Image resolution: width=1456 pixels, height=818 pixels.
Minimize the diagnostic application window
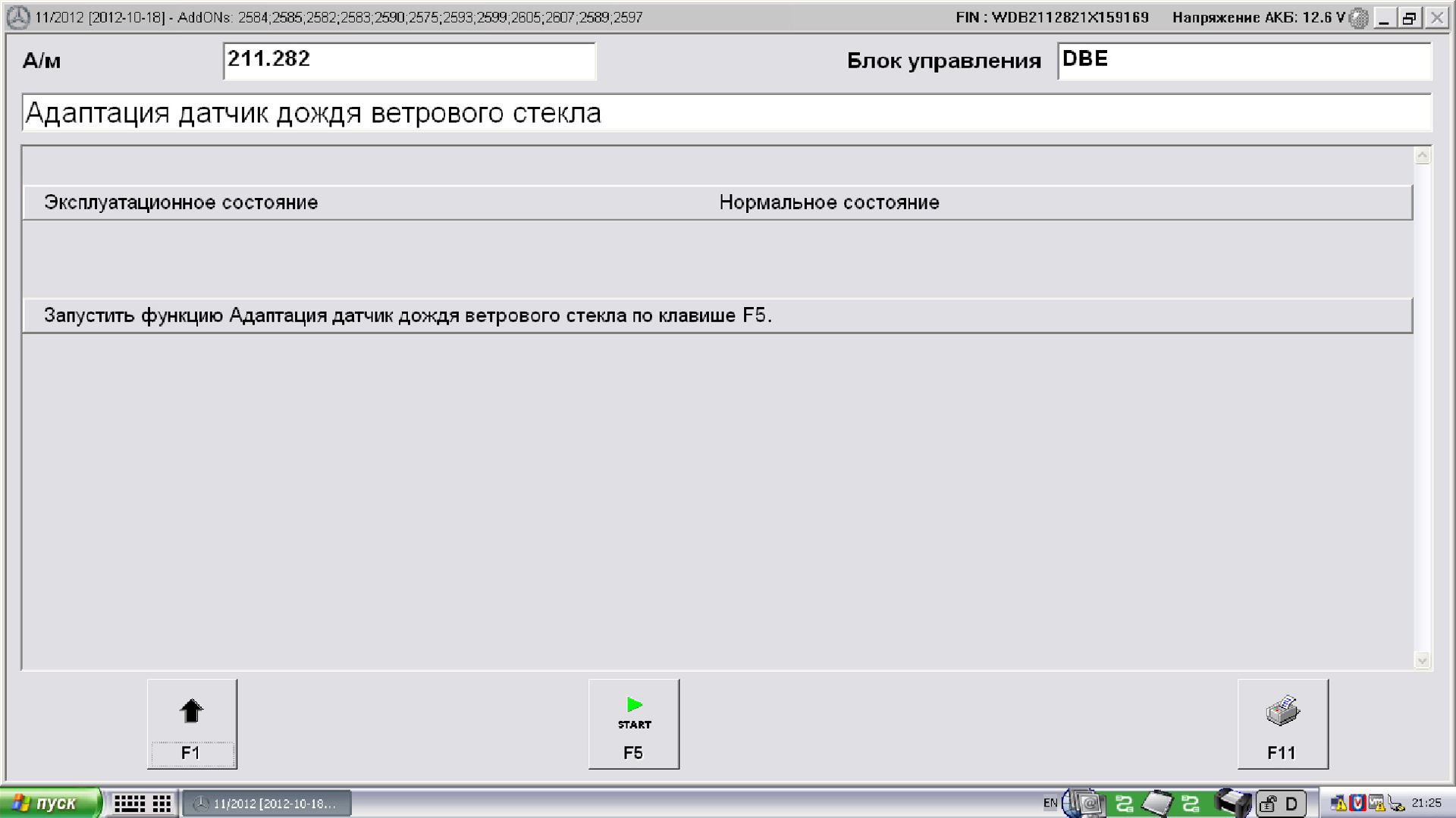[x=1384, y=18]
